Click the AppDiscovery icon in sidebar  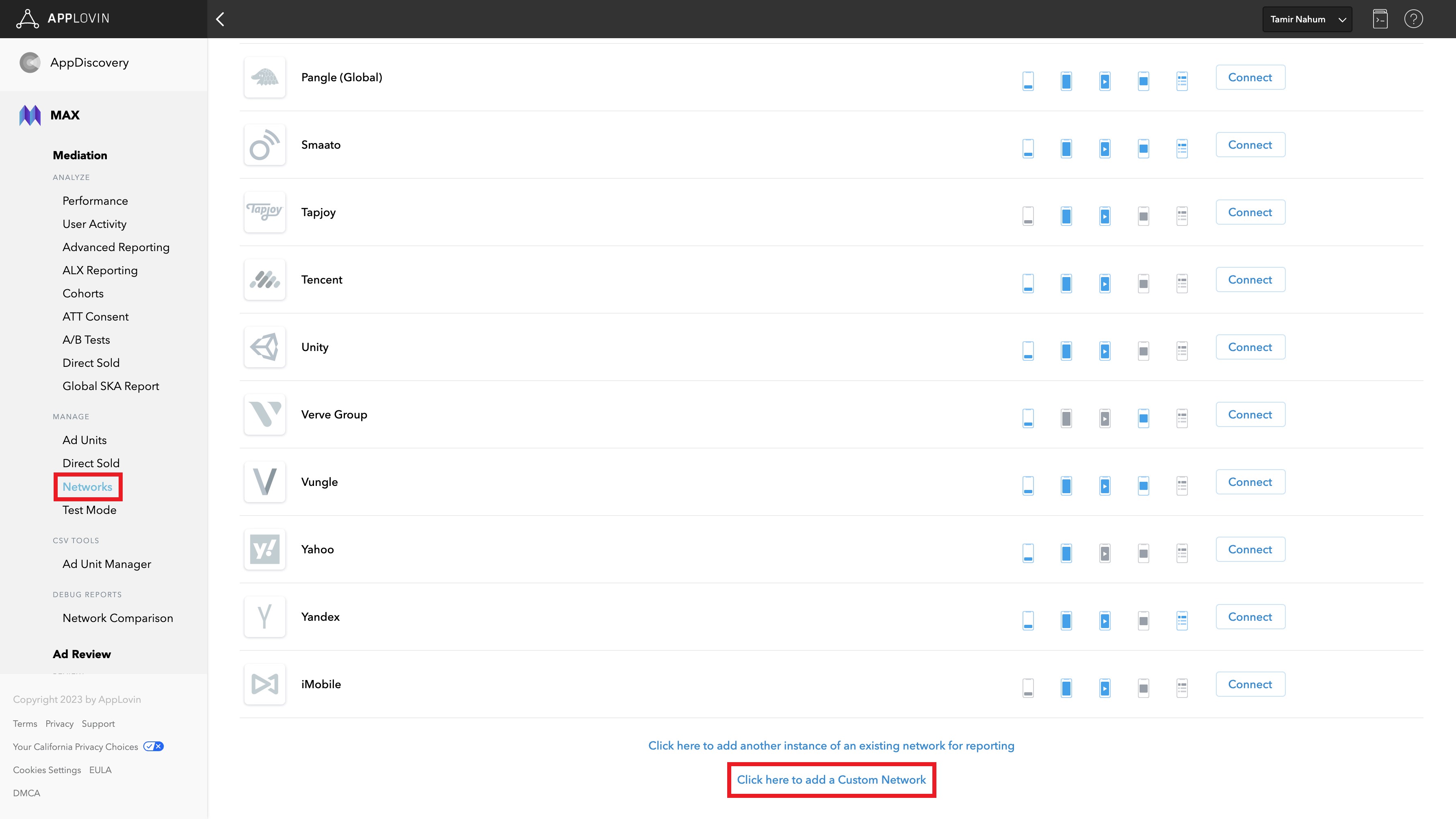30,63
